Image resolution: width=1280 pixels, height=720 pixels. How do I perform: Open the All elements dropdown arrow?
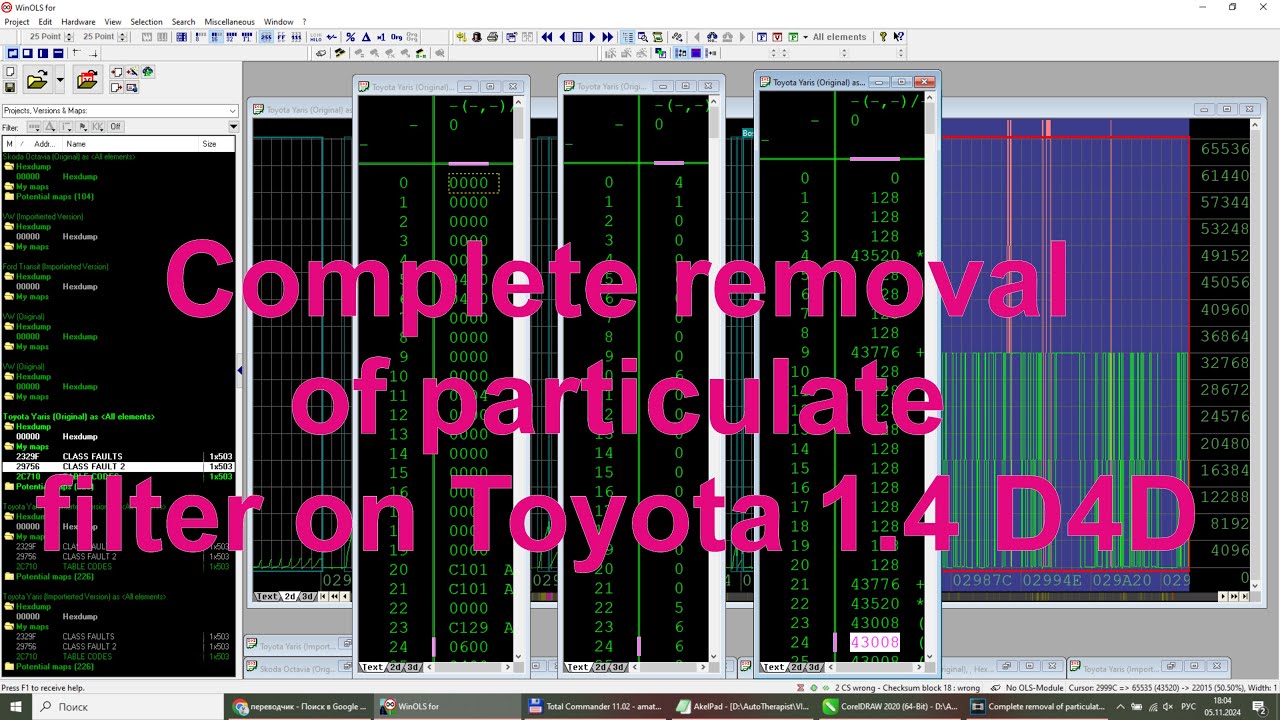click(805, 37)
